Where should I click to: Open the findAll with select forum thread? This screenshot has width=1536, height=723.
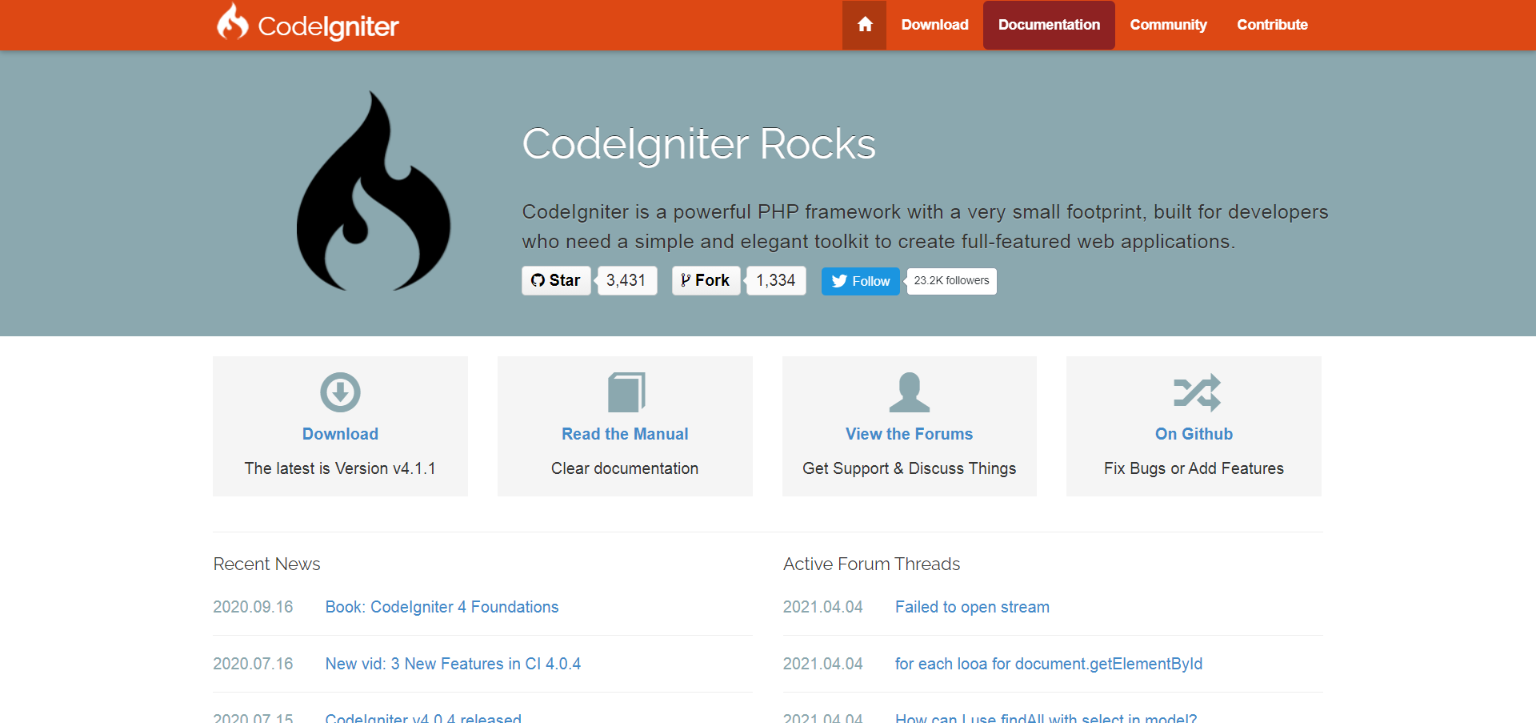1046,718
